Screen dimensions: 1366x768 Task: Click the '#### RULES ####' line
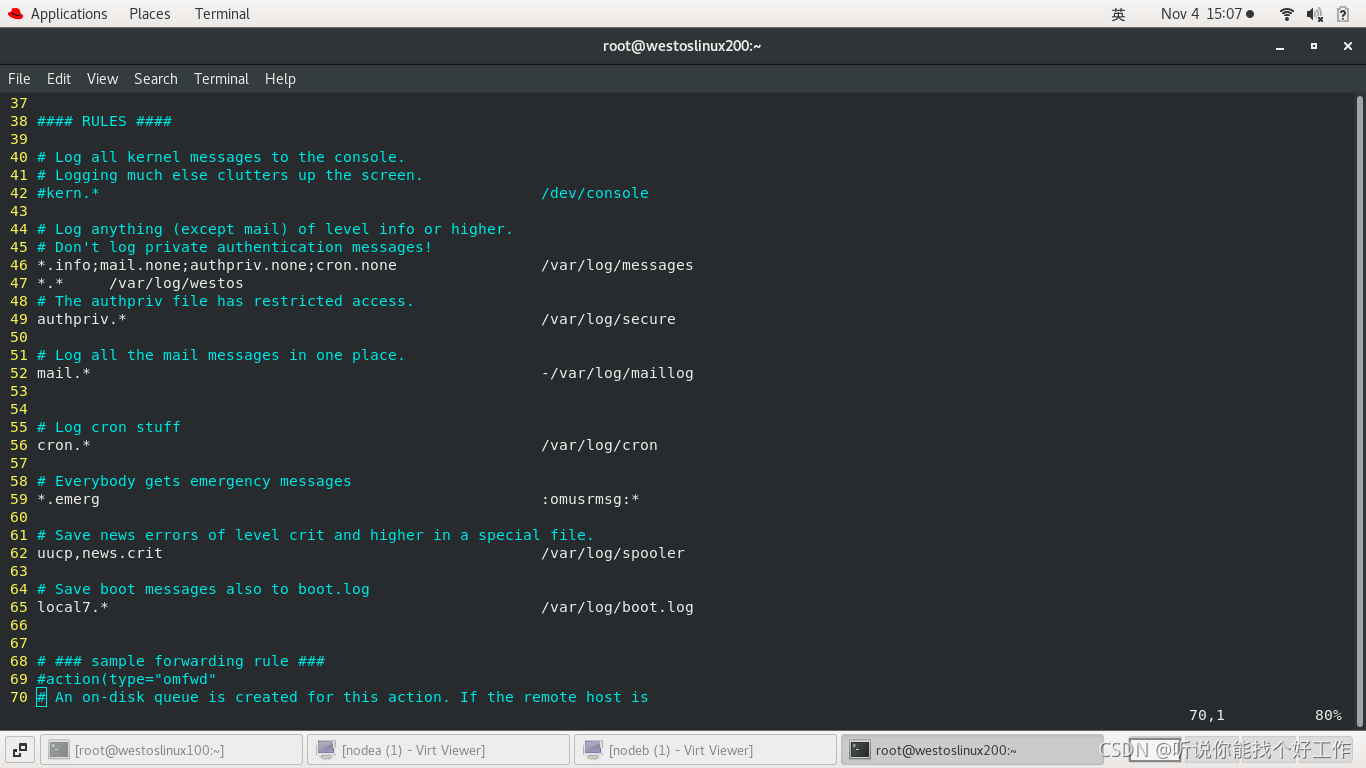point(104,121)
